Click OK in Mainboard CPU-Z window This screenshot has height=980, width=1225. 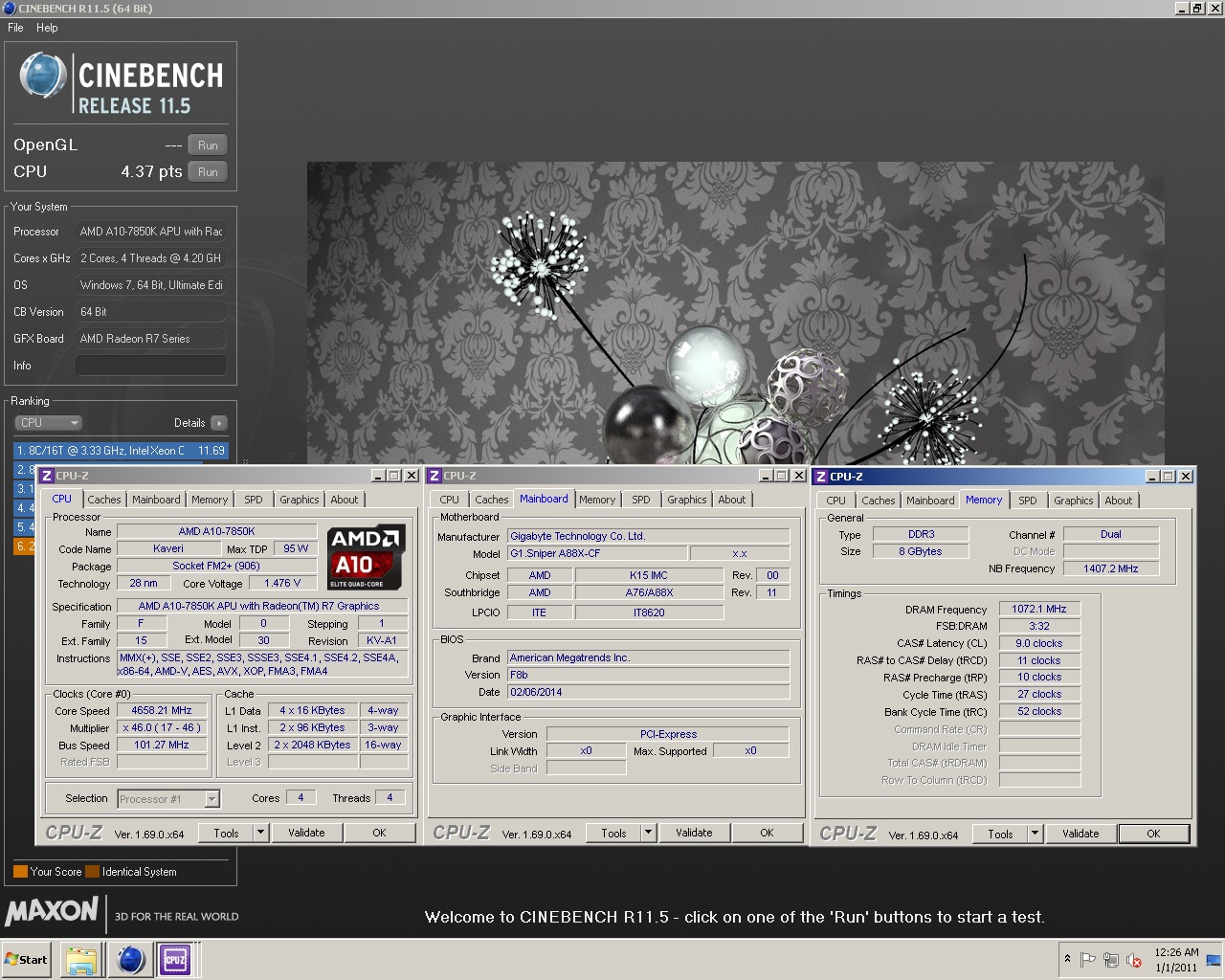pos(767,833)
